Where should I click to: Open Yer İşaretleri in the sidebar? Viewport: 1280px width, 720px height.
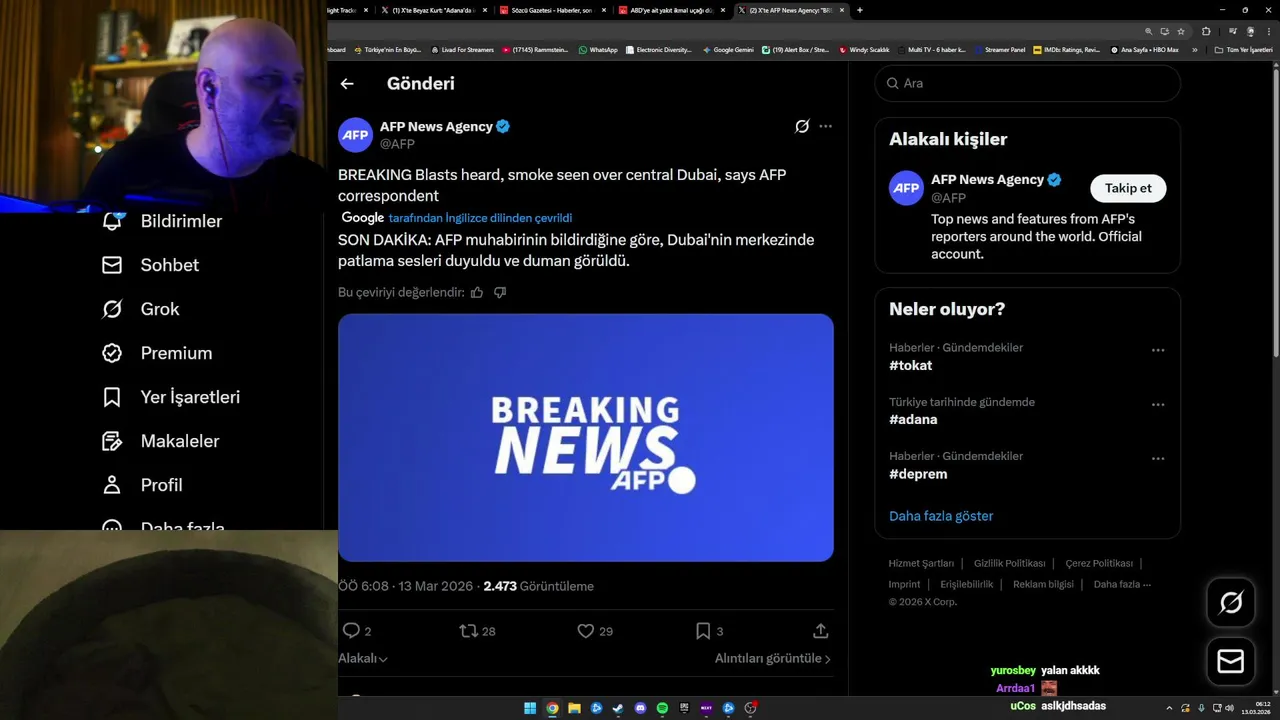(x=171, y=397)
